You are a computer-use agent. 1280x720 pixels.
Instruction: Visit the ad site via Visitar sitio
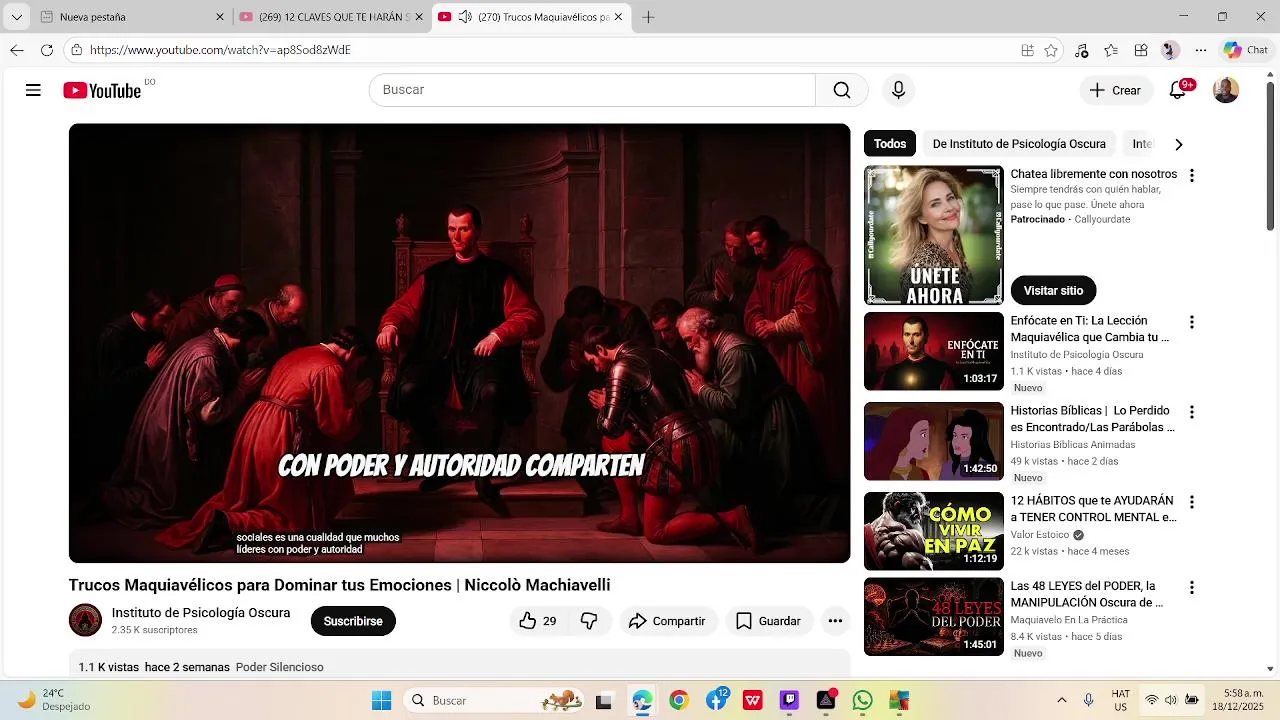pyautogui.click(x=1053, y=290)
